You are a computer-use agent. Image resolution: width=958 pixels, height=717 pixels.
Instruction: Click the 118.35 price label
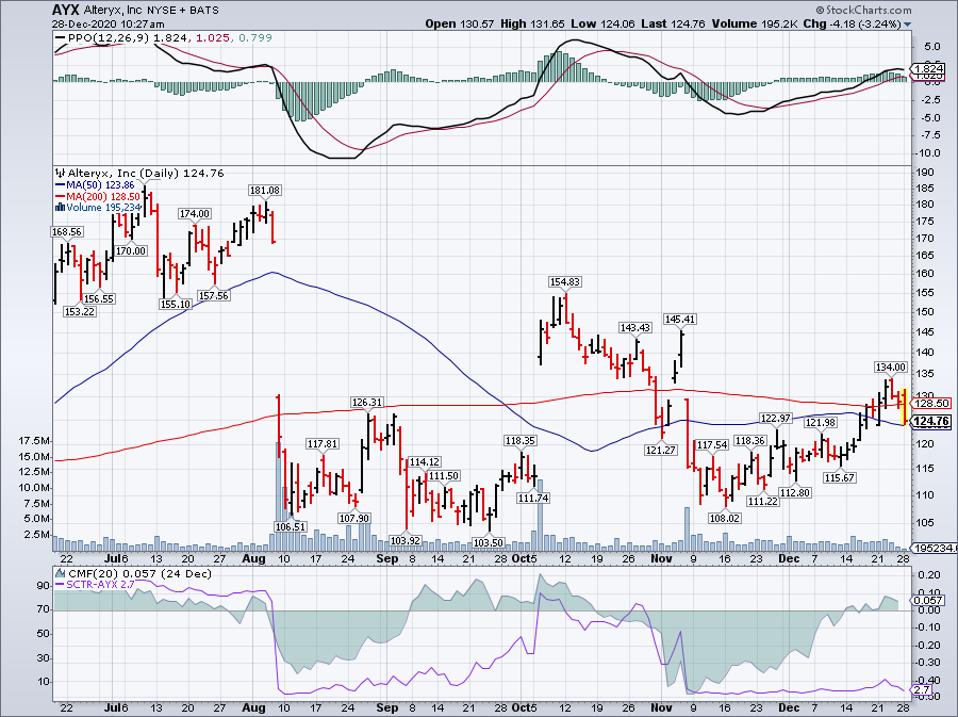520,440
